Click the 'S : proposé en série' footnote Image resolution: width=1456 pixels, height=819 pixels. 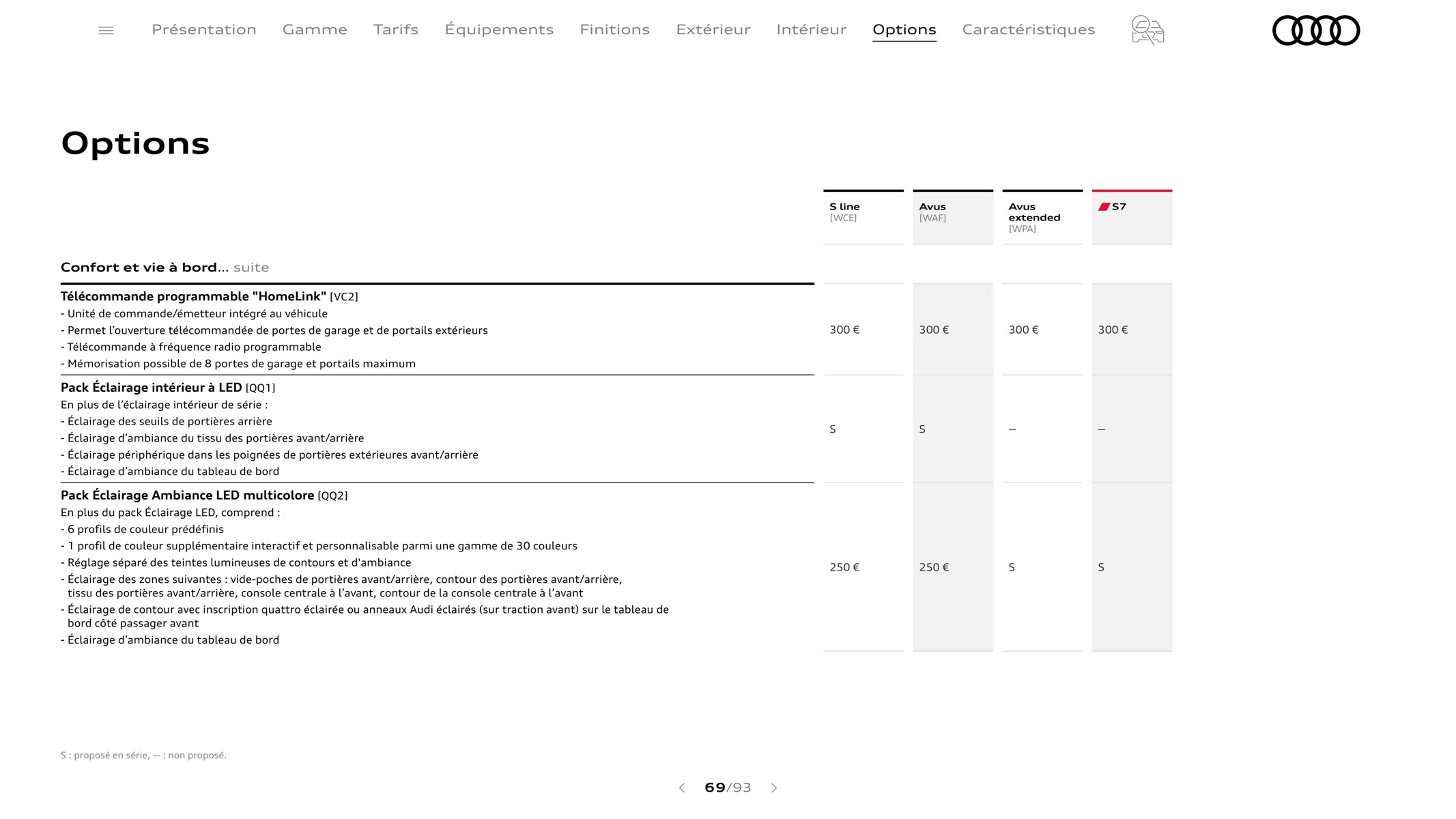pos(143,755)
